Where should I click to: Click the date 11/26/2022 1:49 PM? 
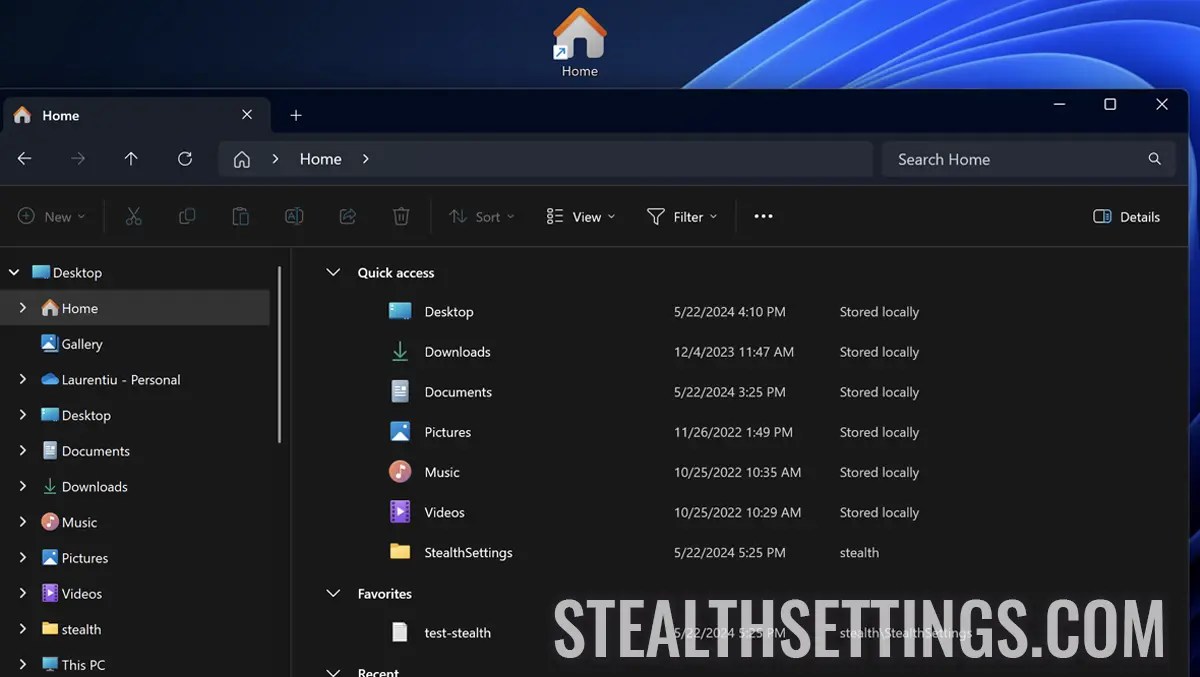(x=733, y=432)
